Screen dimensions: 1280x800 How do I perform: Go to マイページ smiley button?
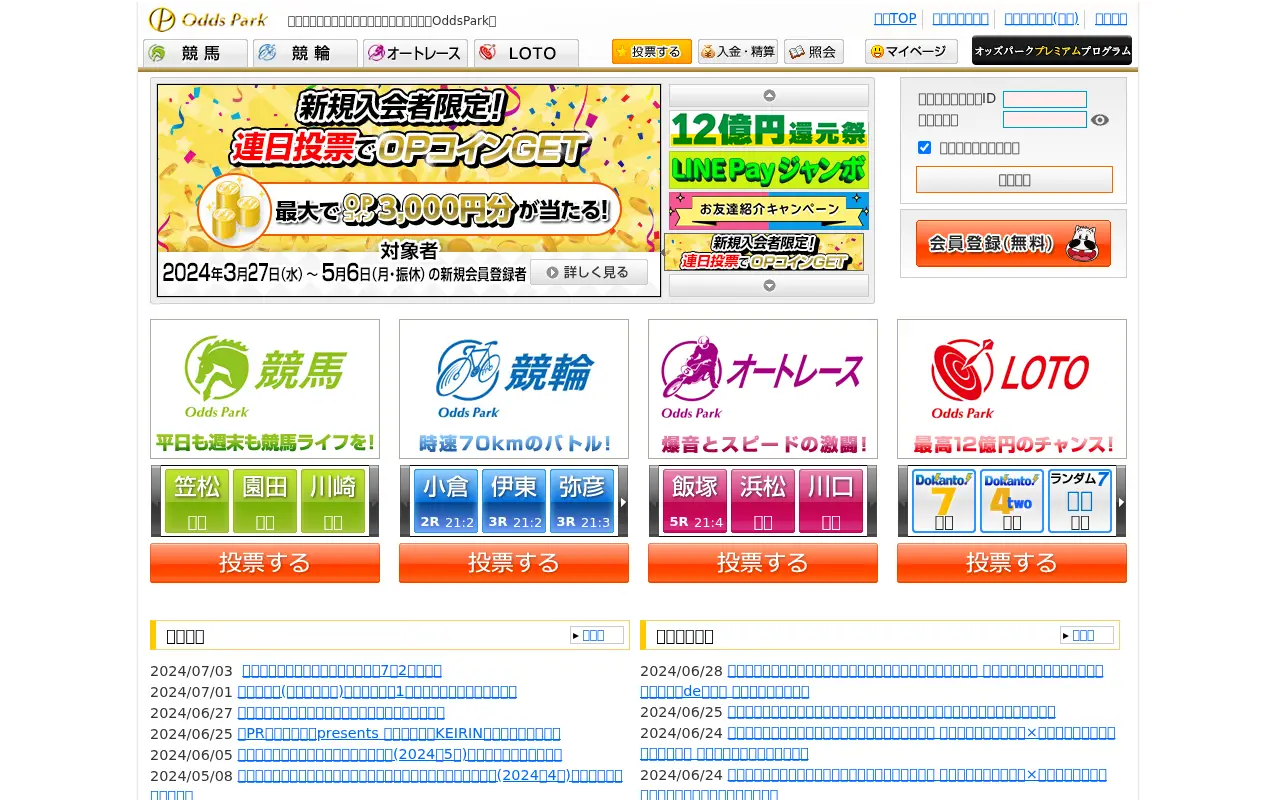(x=911, y=52)
